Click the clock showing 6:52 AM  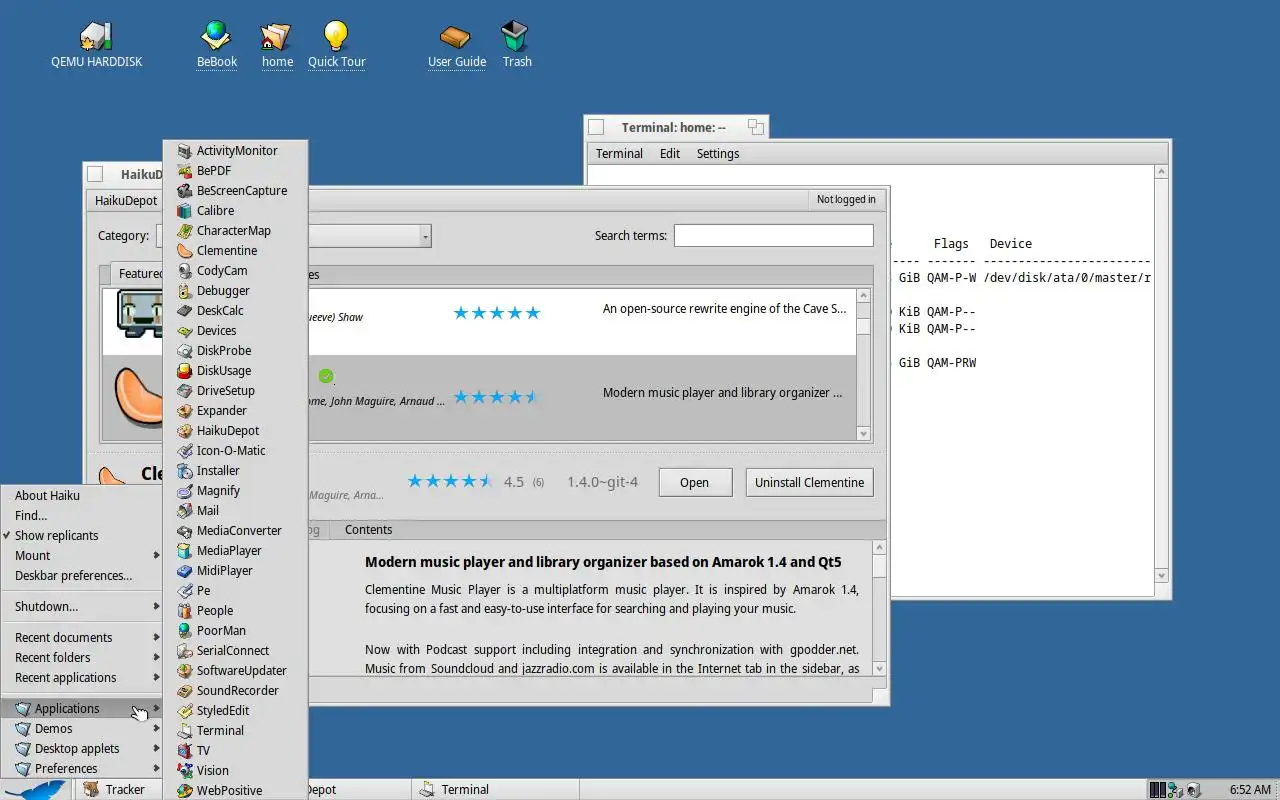point(1249,789)
